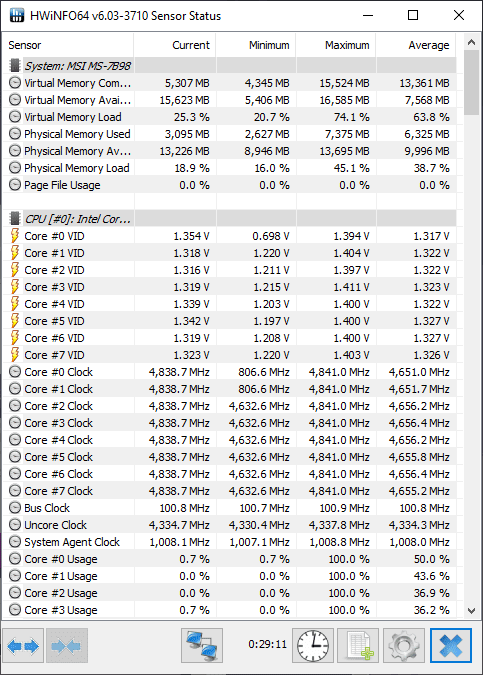483x675 pixels.
Task: Click the HWiNFO64 title bar app icon
Action: click(x=17, y=15)
